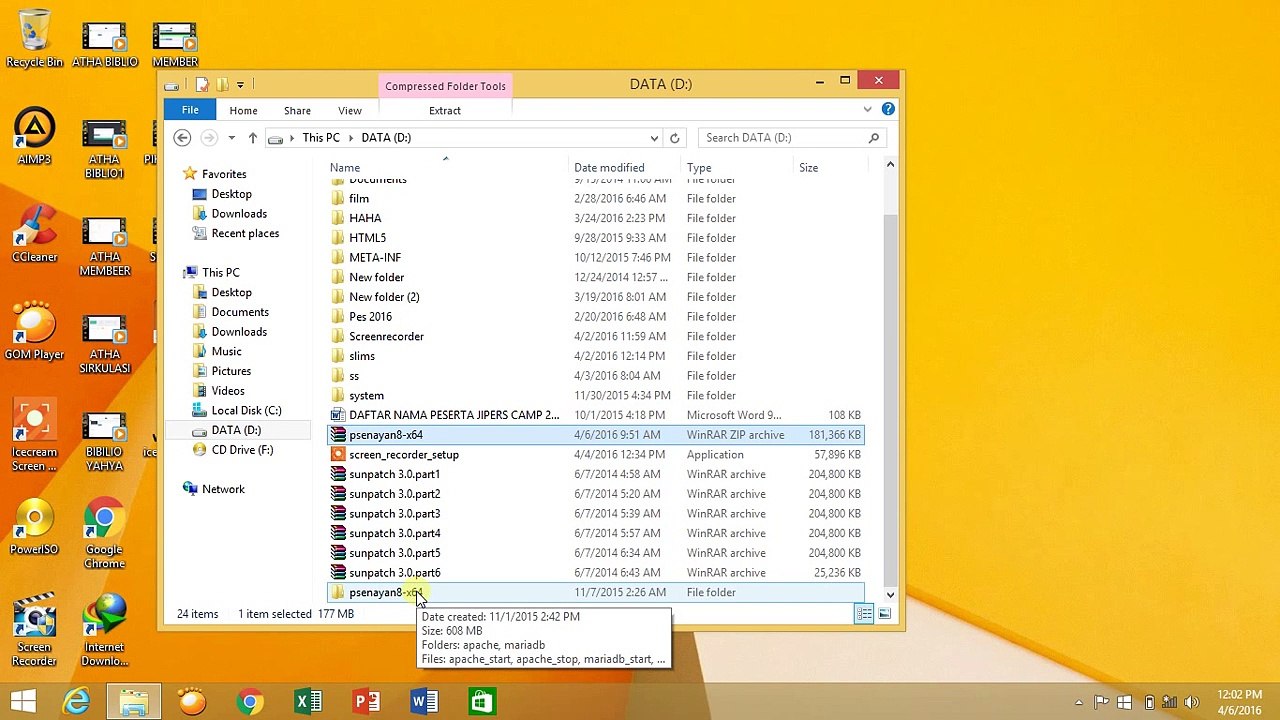Refresh the DATA (D:) folder view

pos(674,138)
